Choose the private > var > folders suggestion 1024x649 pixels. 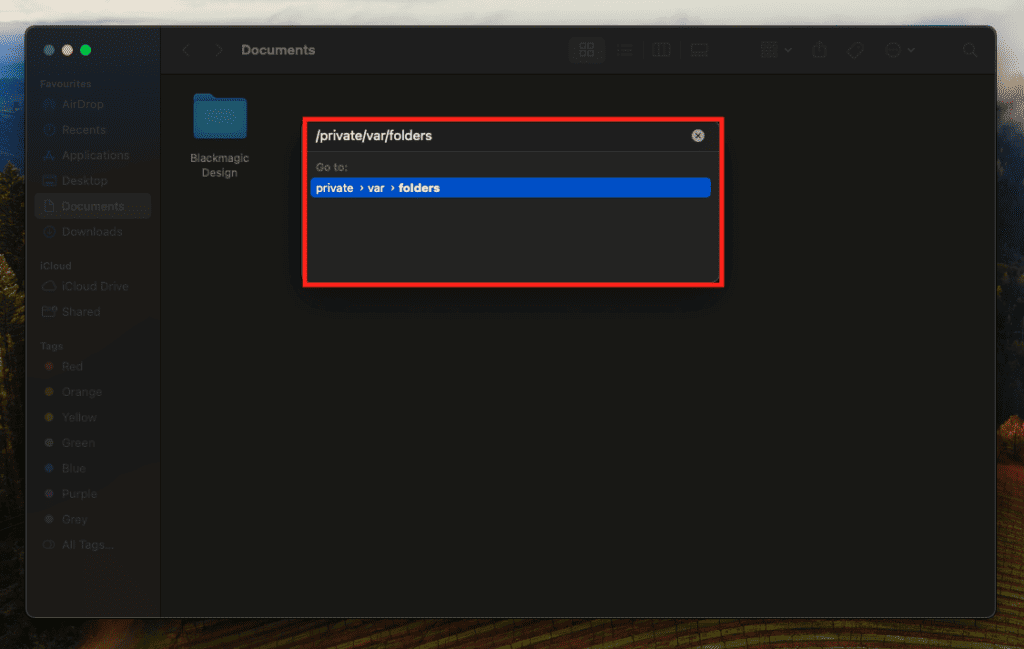click(x=510, y=187)
